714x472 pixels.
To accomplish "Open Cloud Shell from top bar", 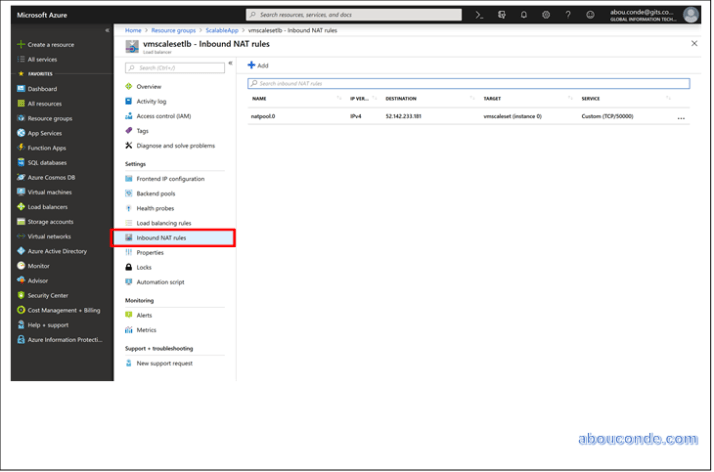I will point(479,15).
